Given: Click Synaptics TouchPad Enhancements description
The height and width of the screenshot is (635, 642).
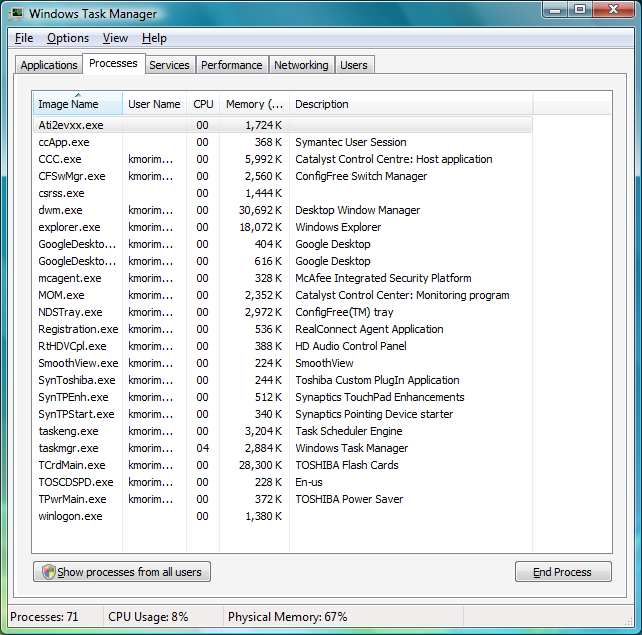Looking at the screenshot, I should click(380, 397).
